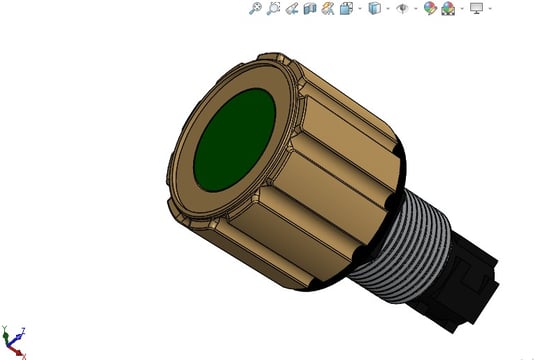Image resolution: width=536 pixels, height=360 pixels.
Task: Click the Display Style cube icon
Action: pyautogui.click(x=375, y=8)
